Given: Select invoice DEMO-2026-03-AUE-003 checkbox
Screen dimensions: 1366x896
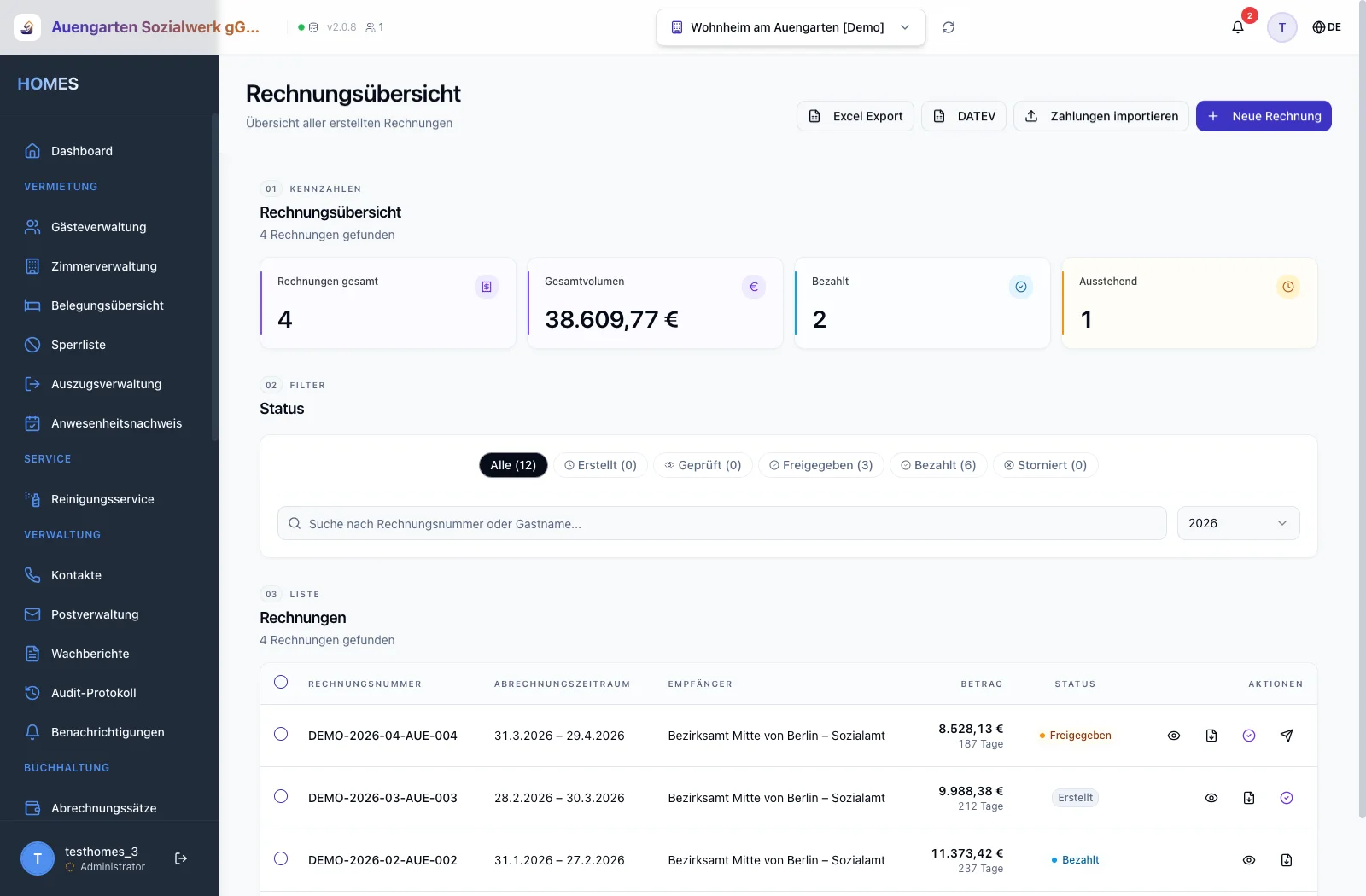Looking at the screenshot, I should [x=281, y=796].
